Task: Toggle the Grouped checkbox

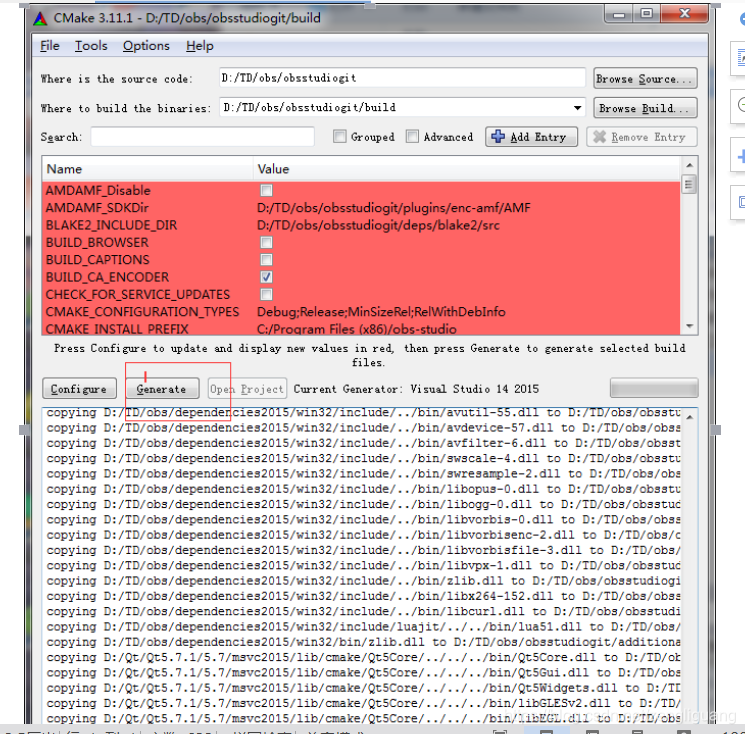Action: point(340,137)
